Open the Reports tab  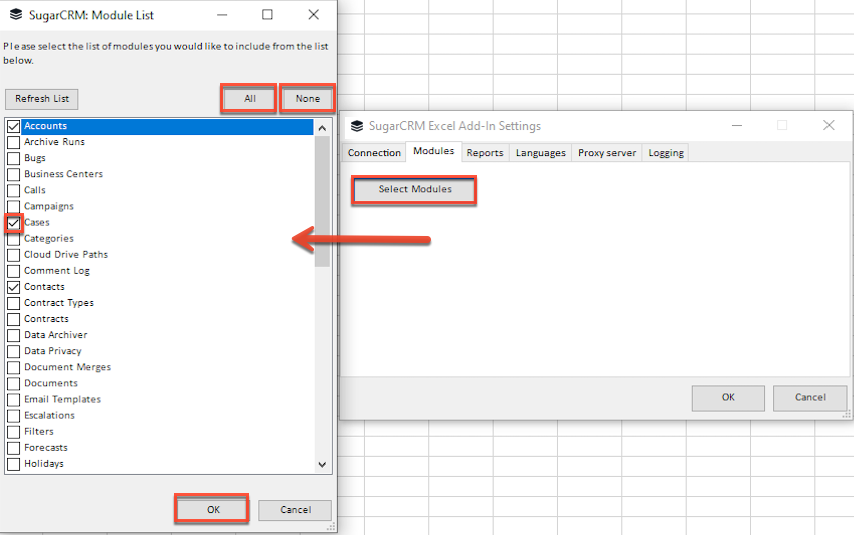coord(485,153)
